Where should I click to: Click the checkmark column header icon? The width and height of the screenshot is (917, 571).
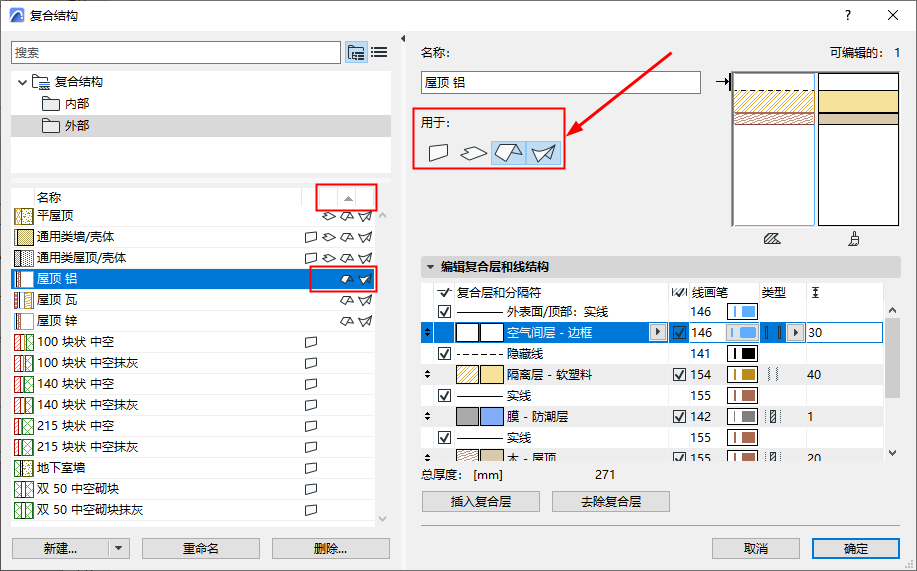coord(444,292)
